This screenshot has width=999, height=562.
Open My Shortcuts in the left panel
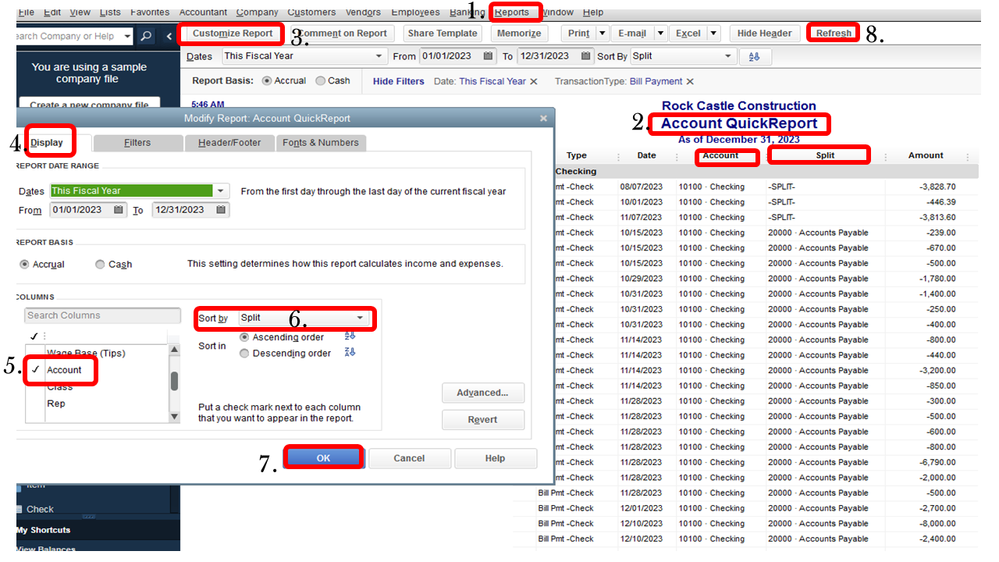(43, 530)
